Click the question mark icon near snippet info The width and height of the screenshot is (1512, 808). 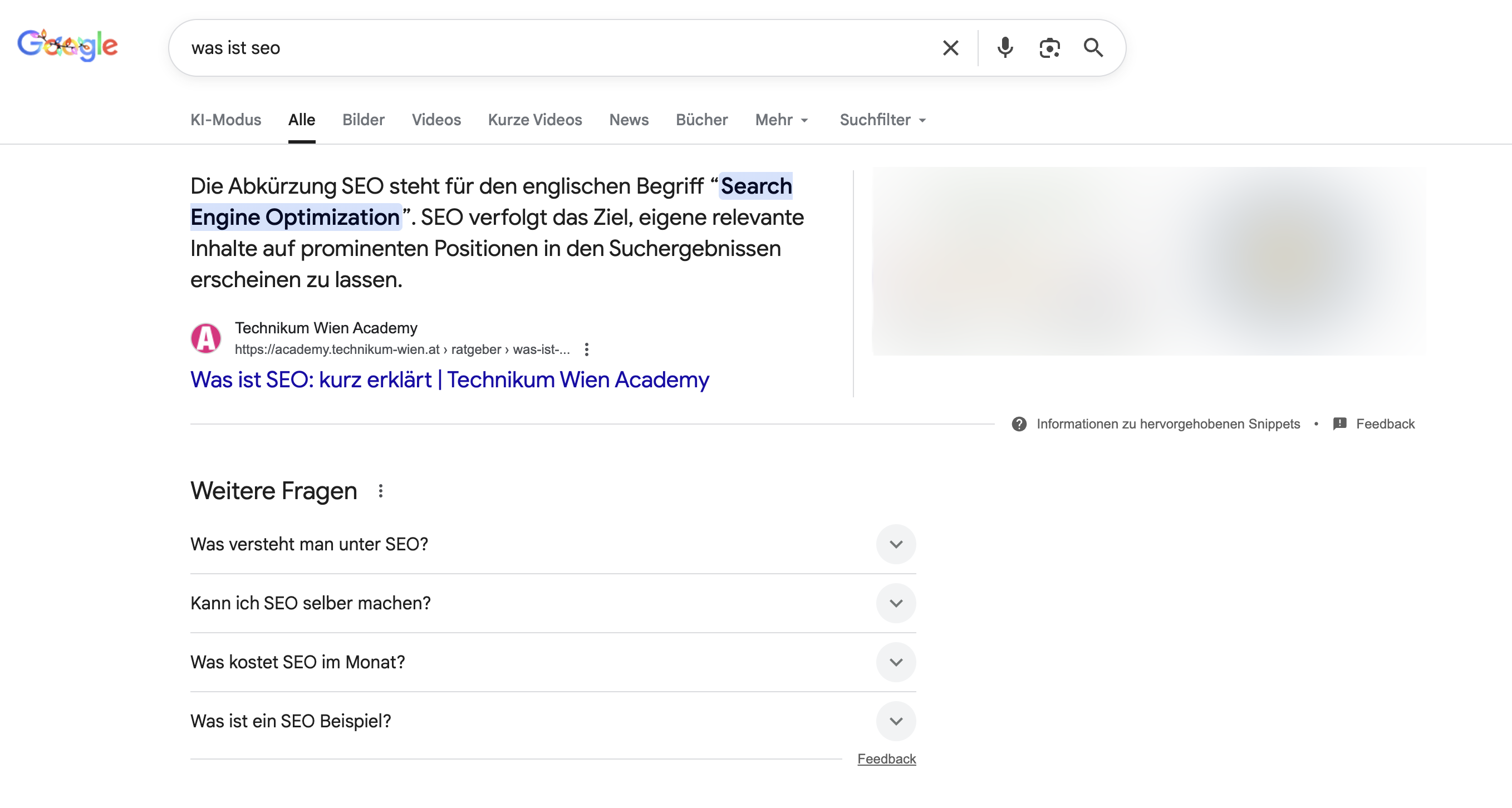tap(1019, 423)
